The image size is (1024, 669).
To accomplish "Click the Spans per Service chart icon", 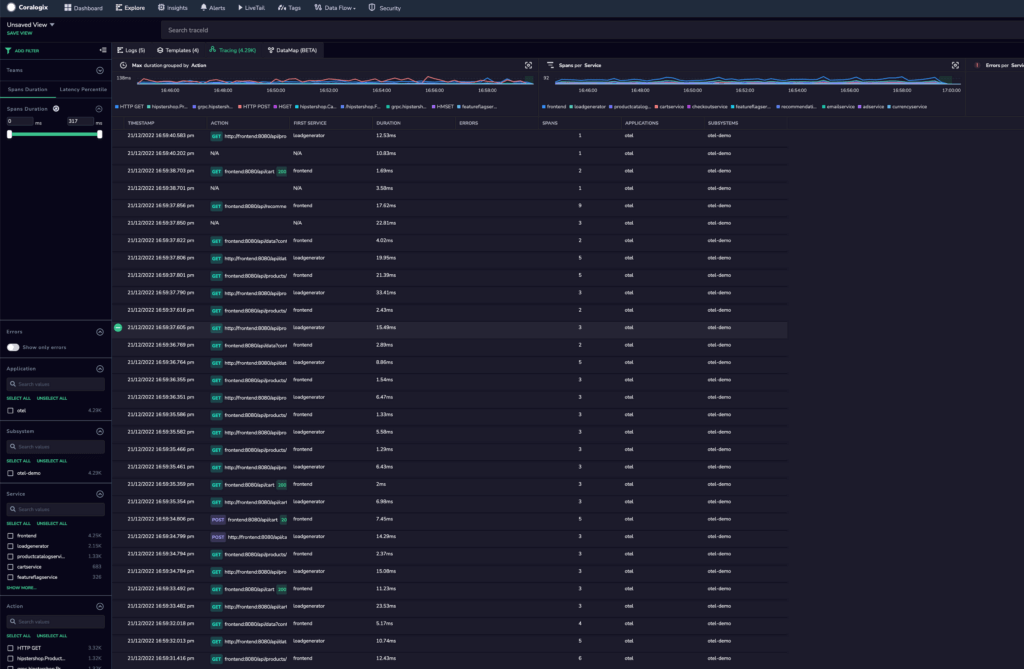I will coord(550,65).
